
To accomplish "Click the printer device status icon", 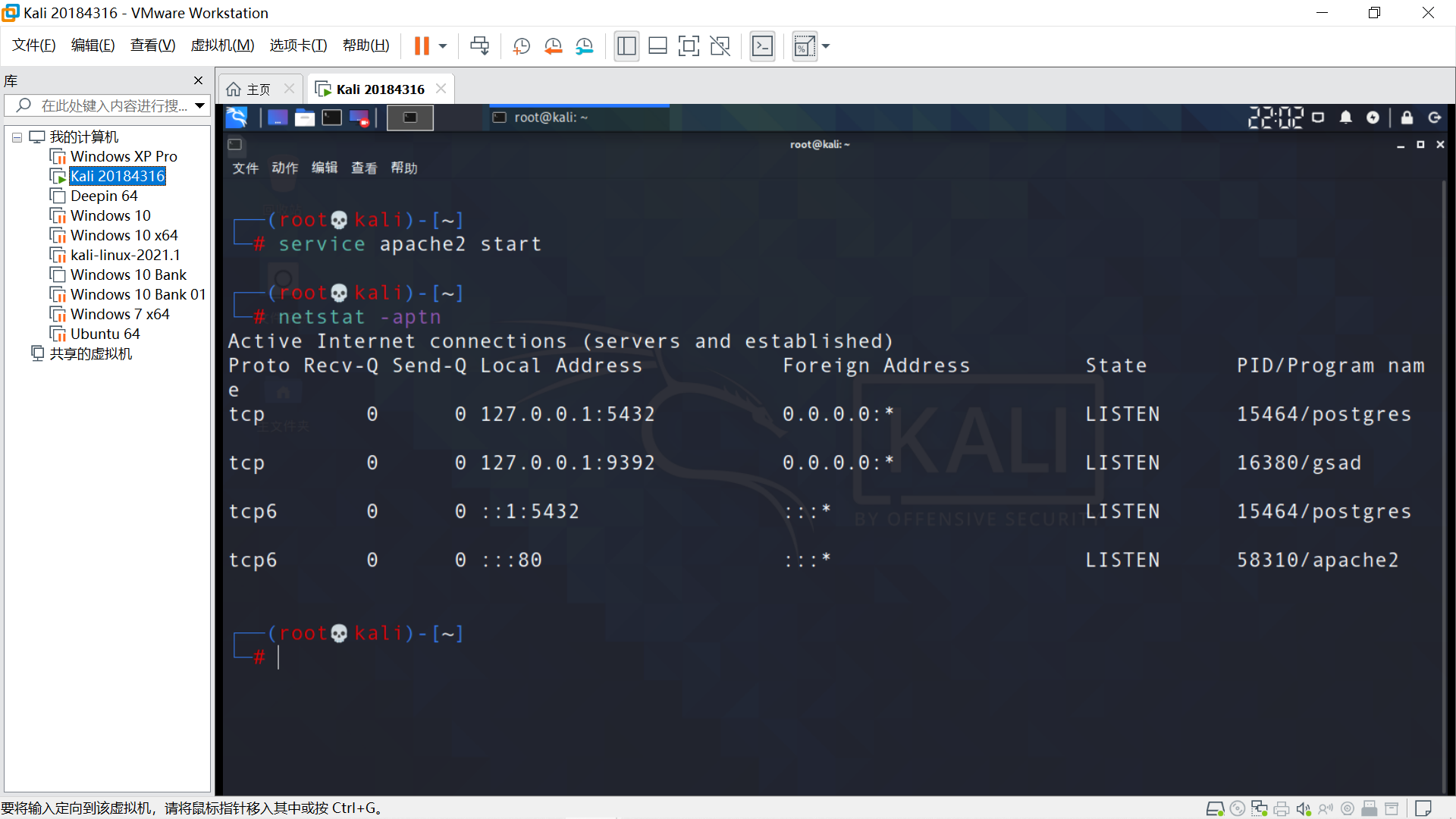I will click(x=1282, y=809).
